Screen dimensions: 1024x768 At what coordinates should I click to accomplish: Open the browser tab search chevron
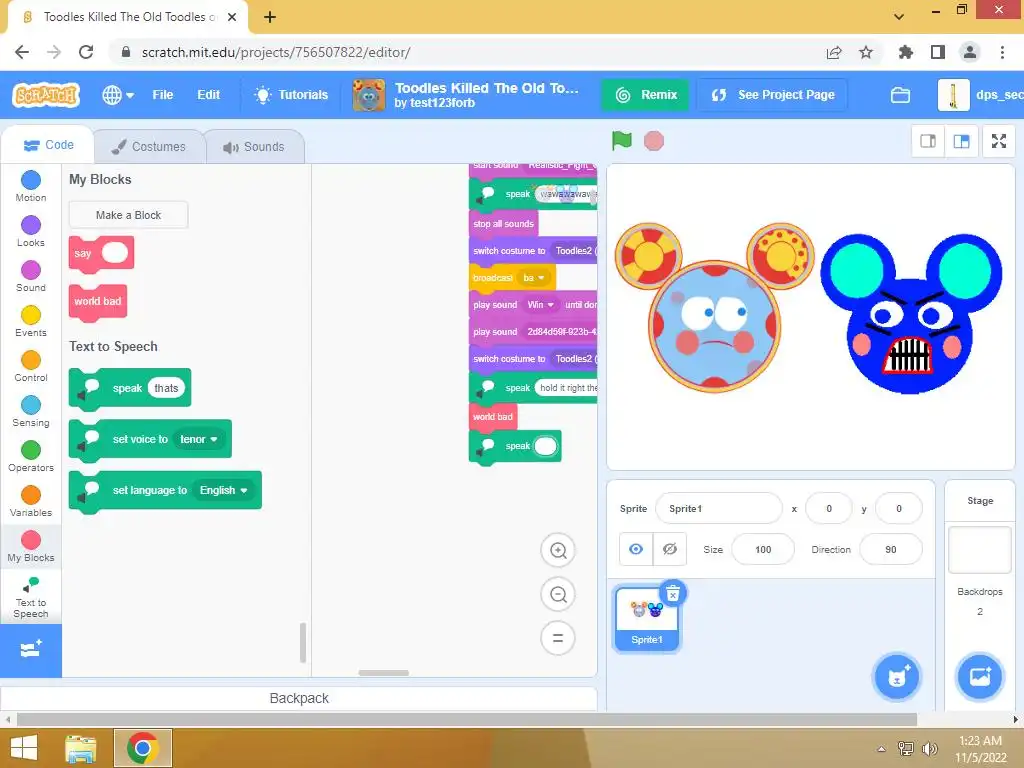tap(899, 16)
